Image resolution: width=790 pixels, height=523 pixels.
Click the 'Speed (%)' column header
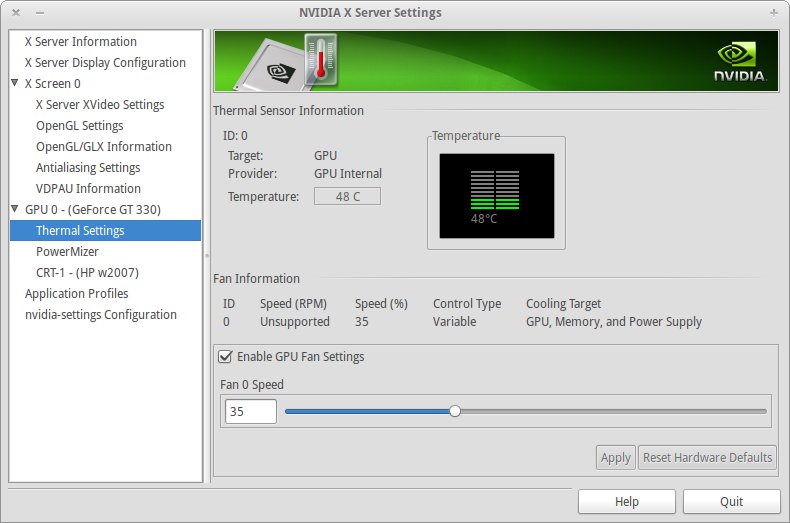[381, 304]
